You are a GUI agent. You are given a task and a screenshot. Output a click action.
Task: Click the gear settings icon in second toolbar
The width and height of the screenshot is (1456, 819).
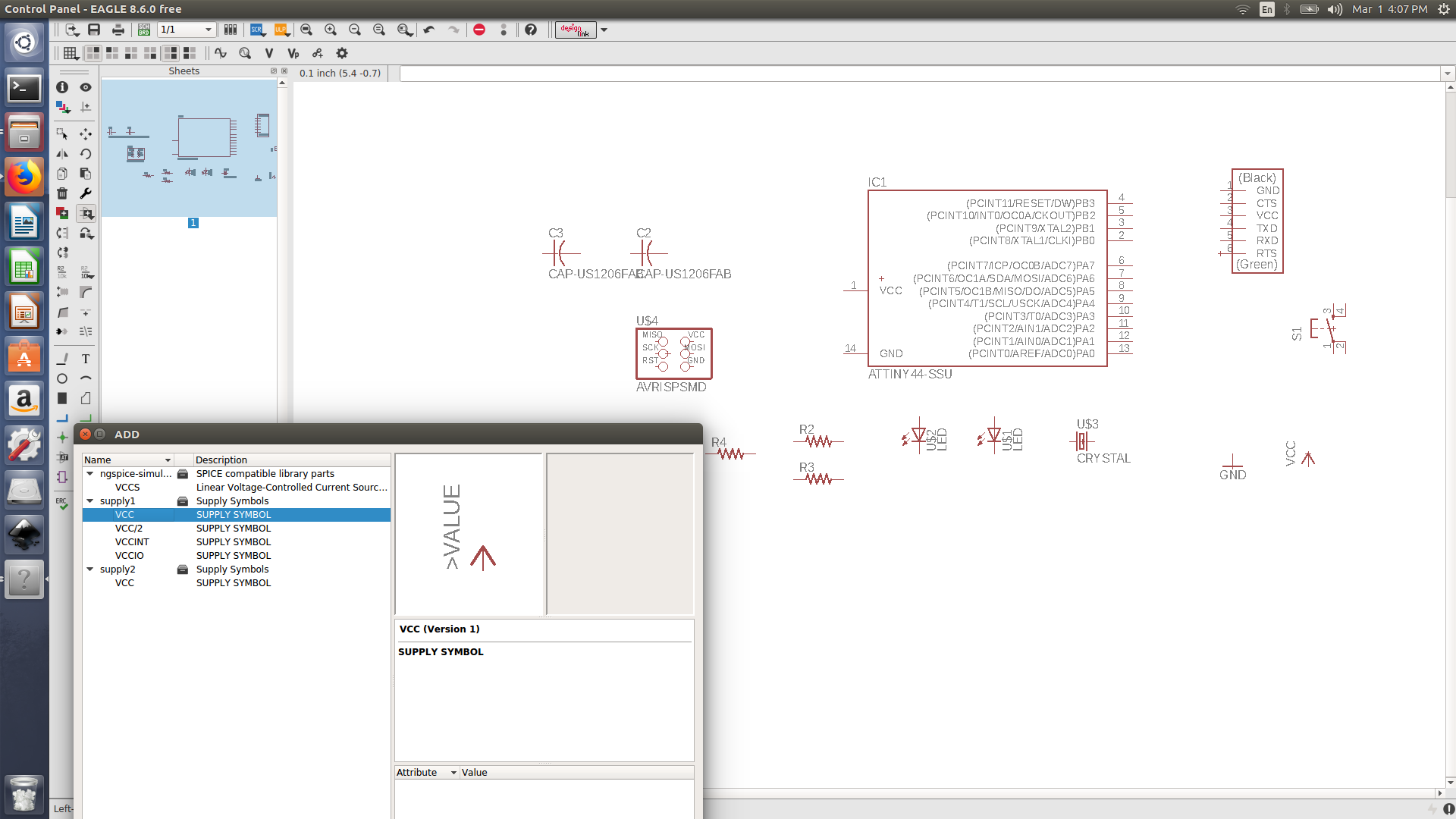tap(342, 53)
